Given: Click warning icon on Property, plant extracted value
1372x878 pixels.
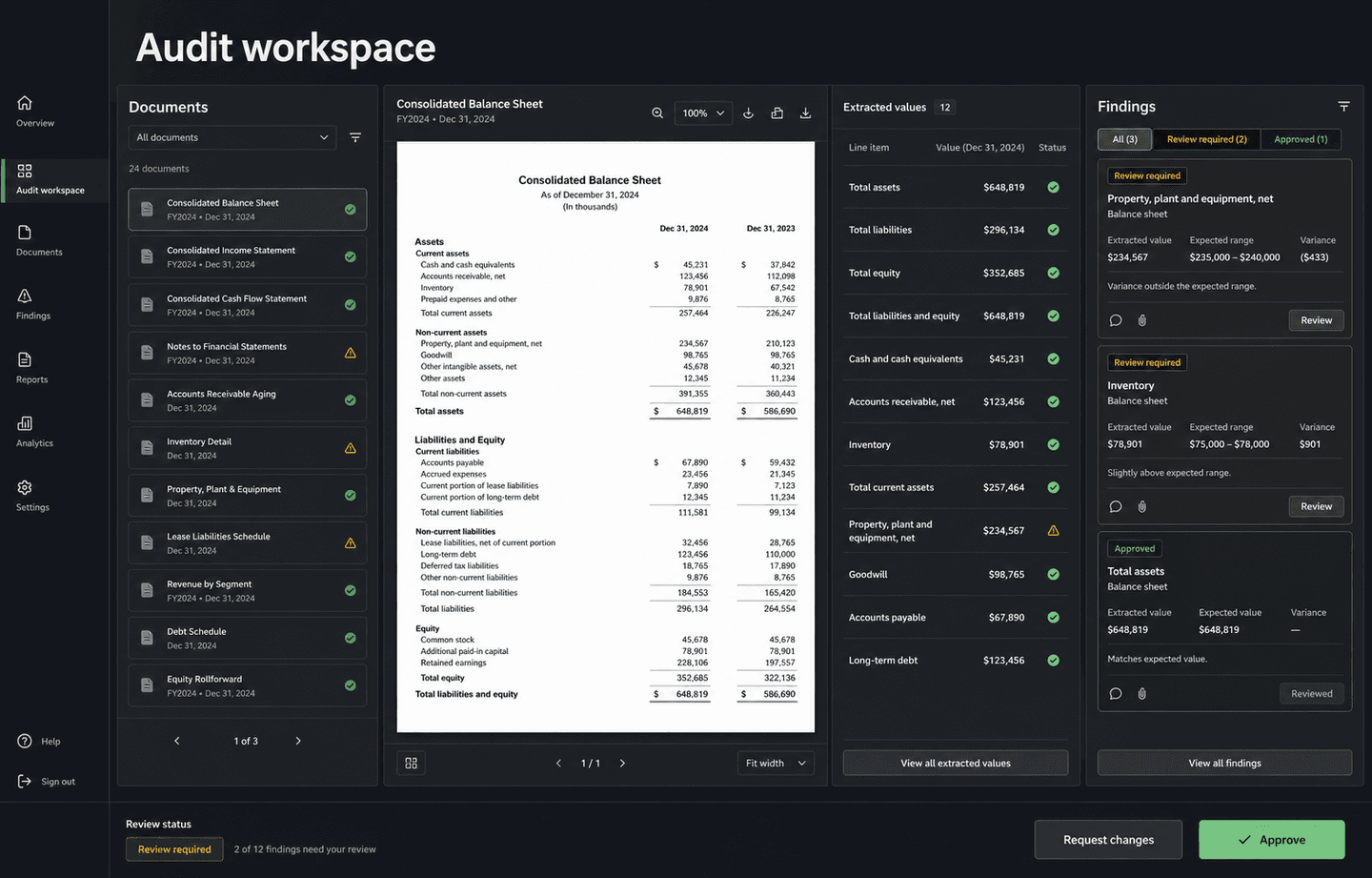Looking at the screenshot, I should (1054, 531).
